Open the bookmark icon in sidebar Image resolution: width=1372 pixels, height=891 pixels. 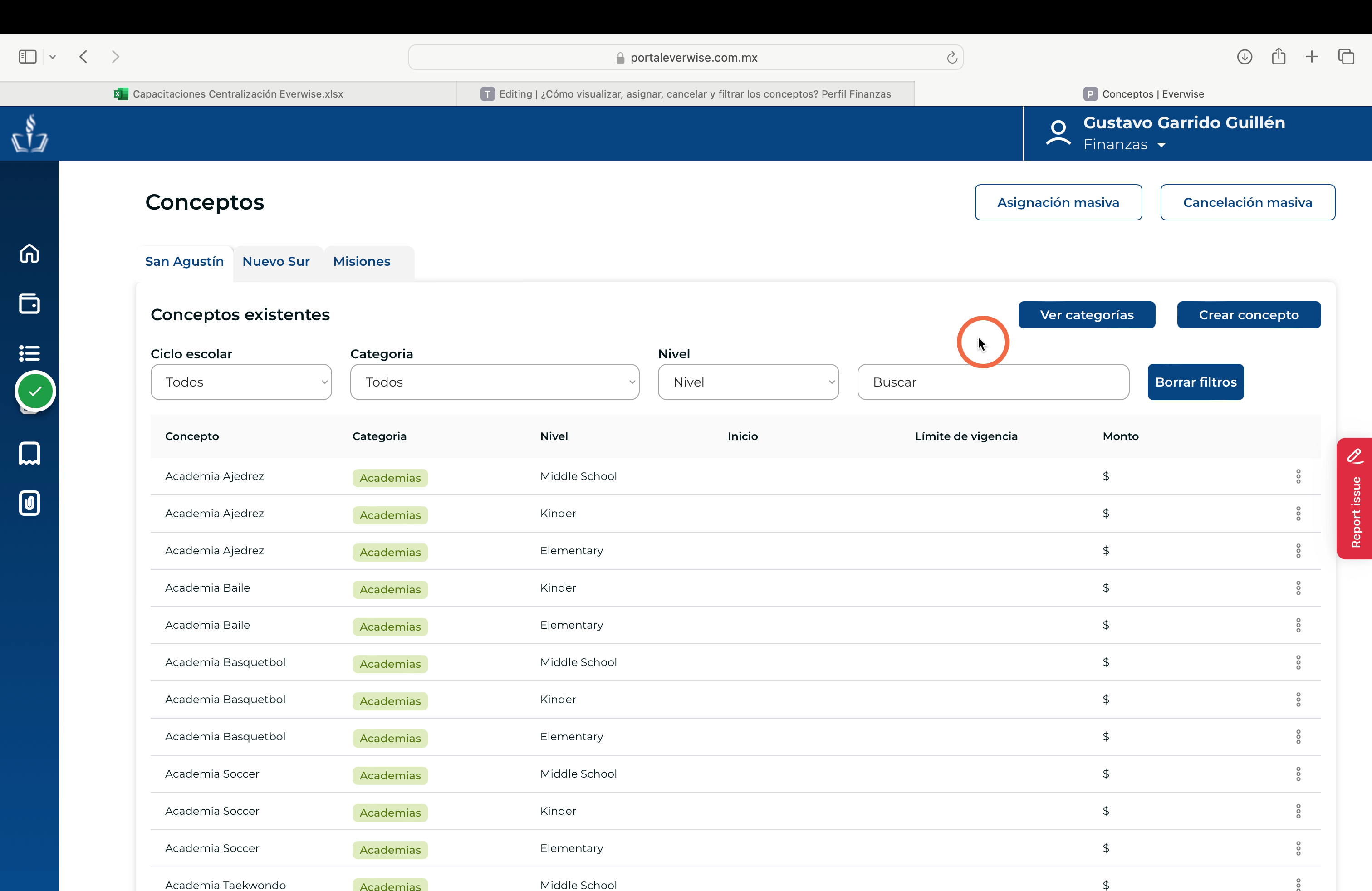29,454
